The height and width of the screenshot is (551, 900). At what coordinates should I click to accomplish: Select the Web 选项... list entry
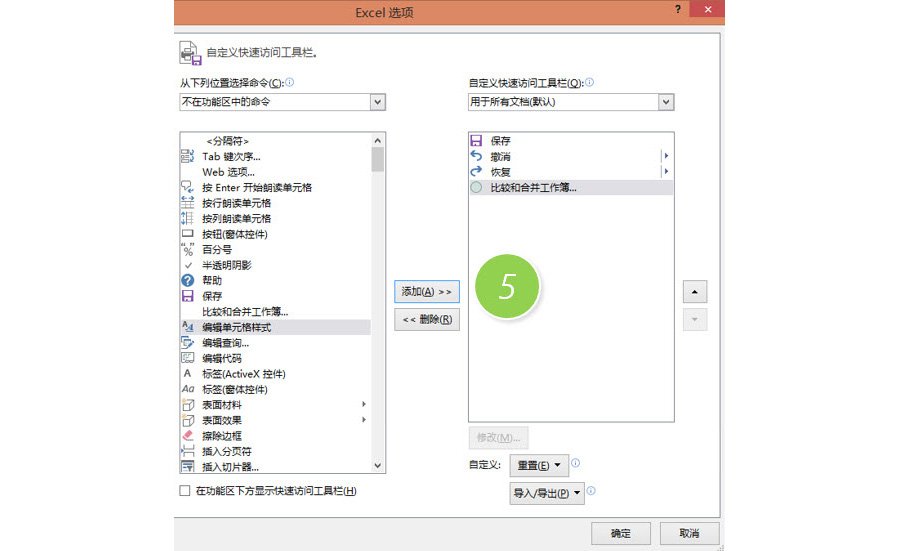[228, 172]
